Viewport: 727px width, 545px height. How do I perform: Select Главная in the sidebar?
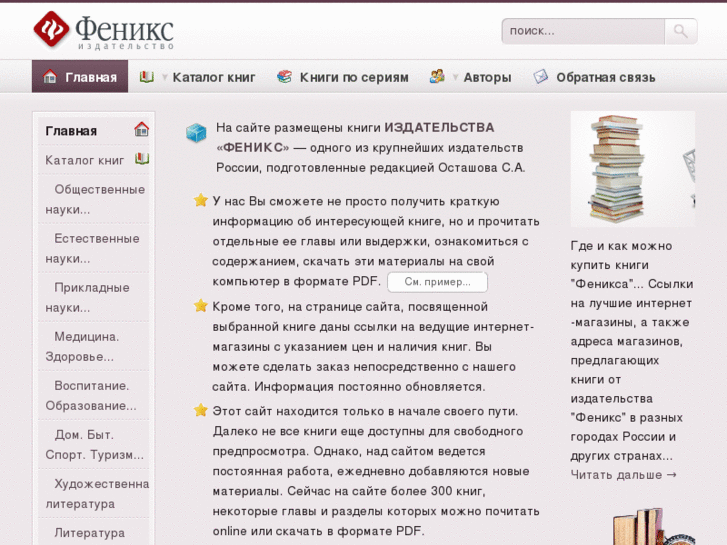71,131
